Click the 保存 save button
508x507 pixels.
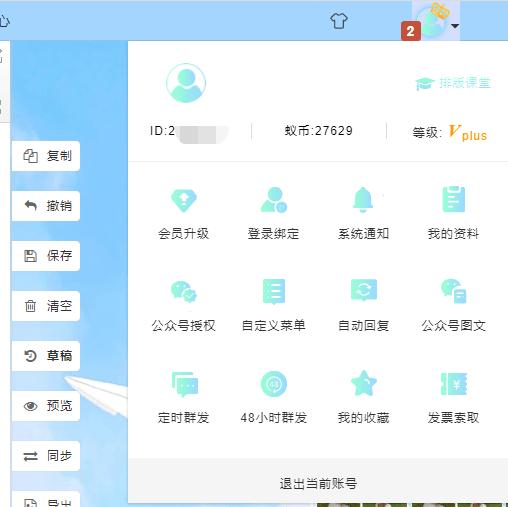tap(46, 256)
